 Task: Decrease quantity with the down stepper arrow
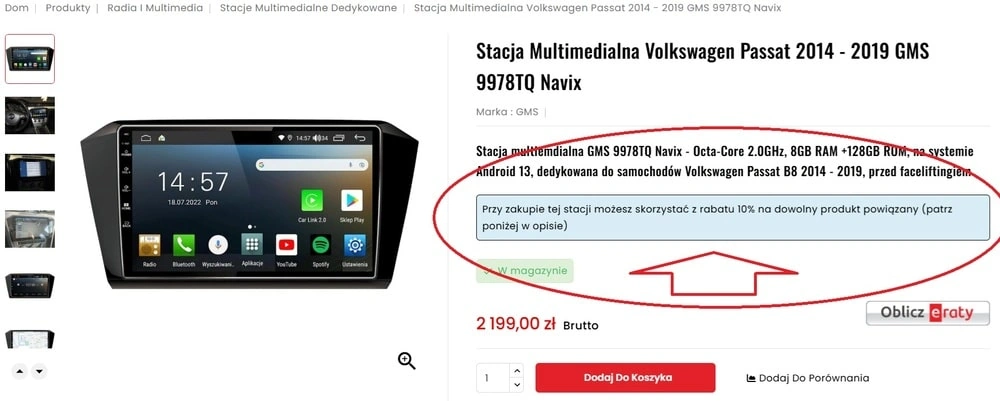[517, 384]
